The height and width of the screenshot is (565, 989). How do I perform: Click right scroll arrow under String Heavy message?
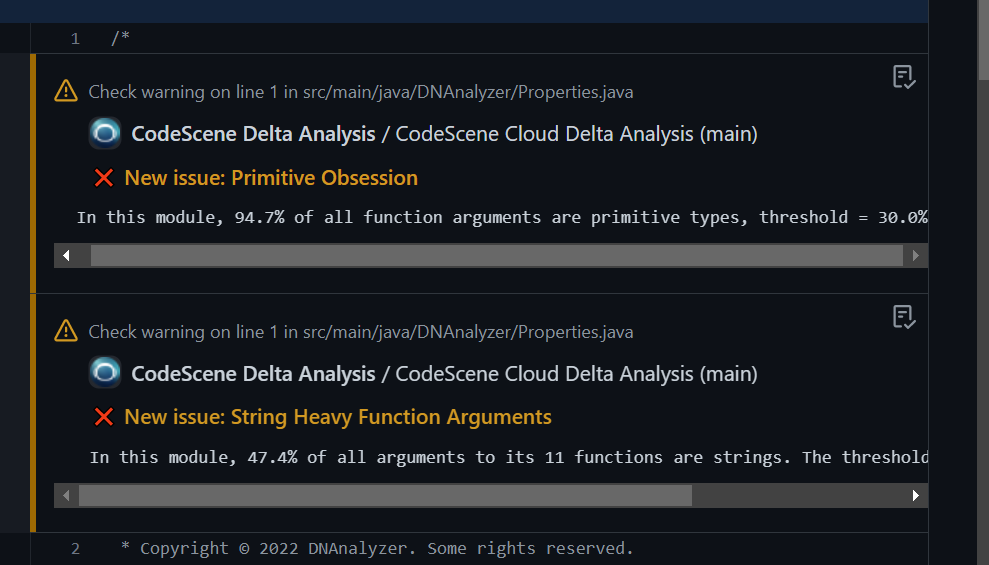tap(916, 496)
